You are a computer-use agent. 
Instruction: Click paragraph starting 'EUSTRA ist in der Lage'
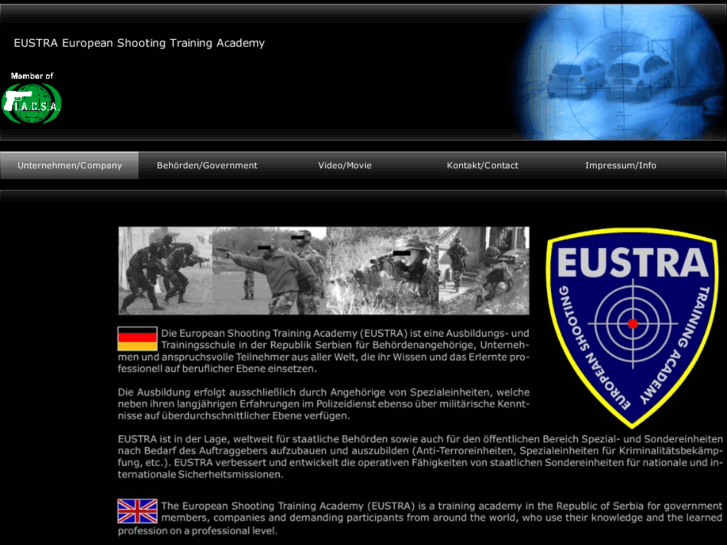click(x=420, y=457)
